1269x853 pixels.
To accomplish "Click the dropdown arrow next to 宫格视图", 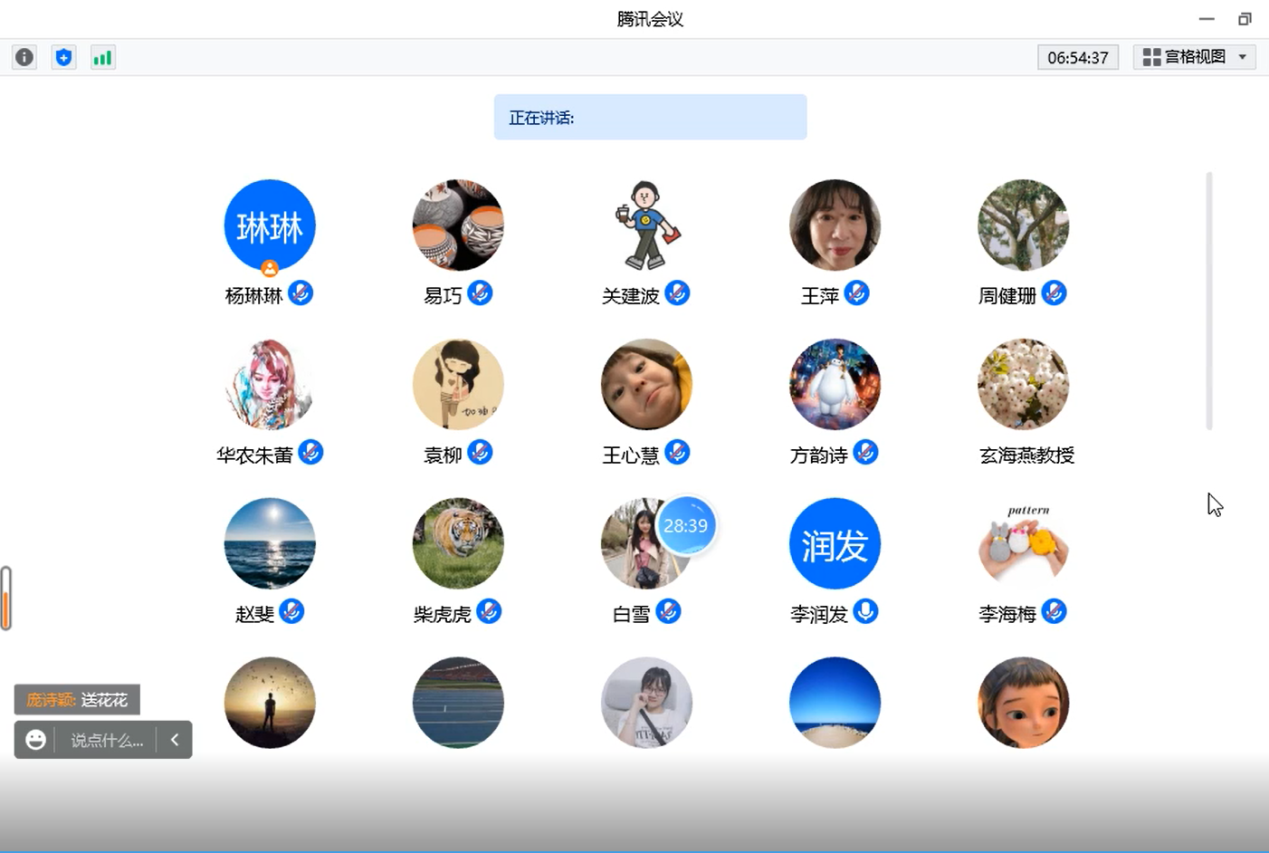I will coord(1242,57).
